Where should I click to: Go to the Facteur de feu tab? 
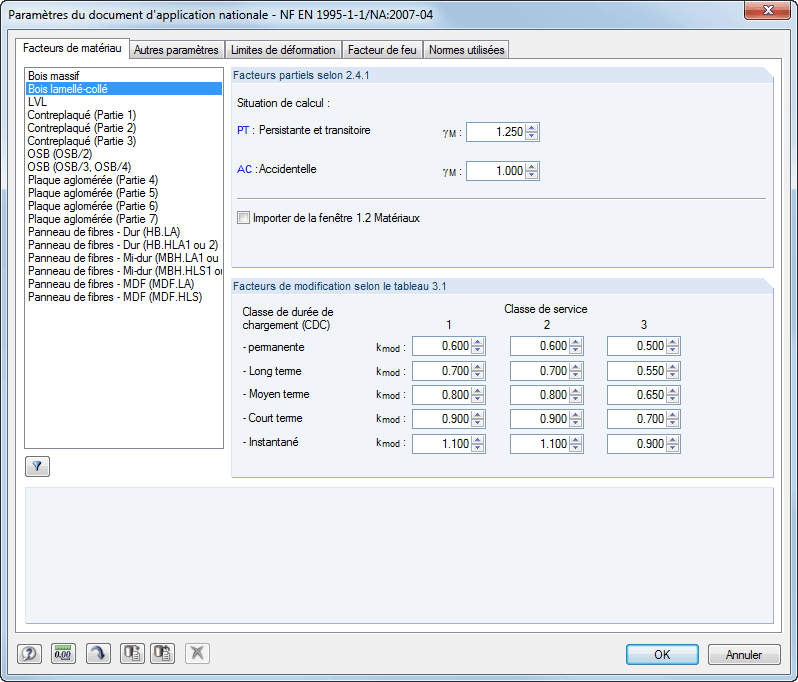pyautogui.click(x=382, y=50)
